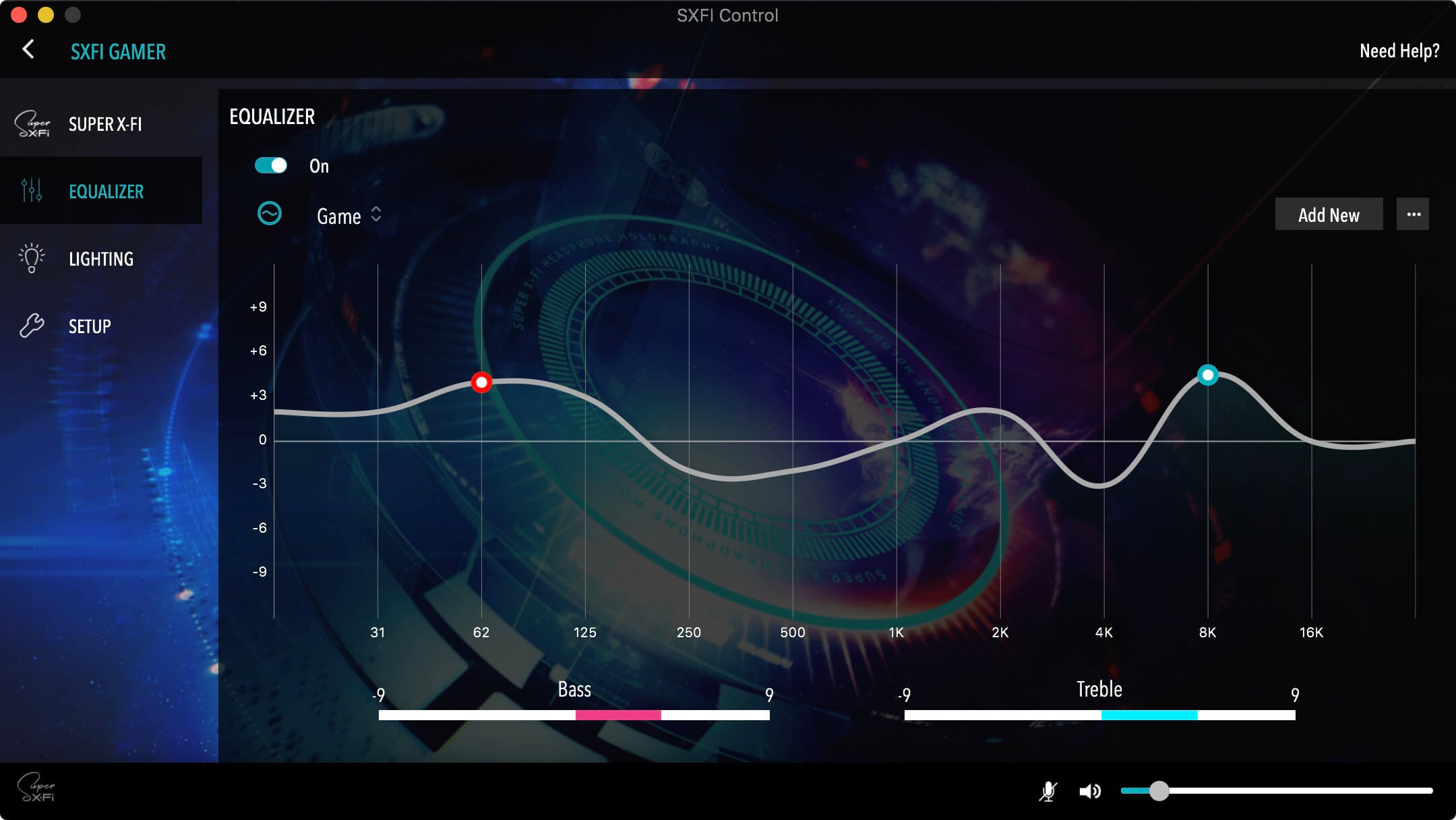Click the microphone mute icon

[1048, 791]
